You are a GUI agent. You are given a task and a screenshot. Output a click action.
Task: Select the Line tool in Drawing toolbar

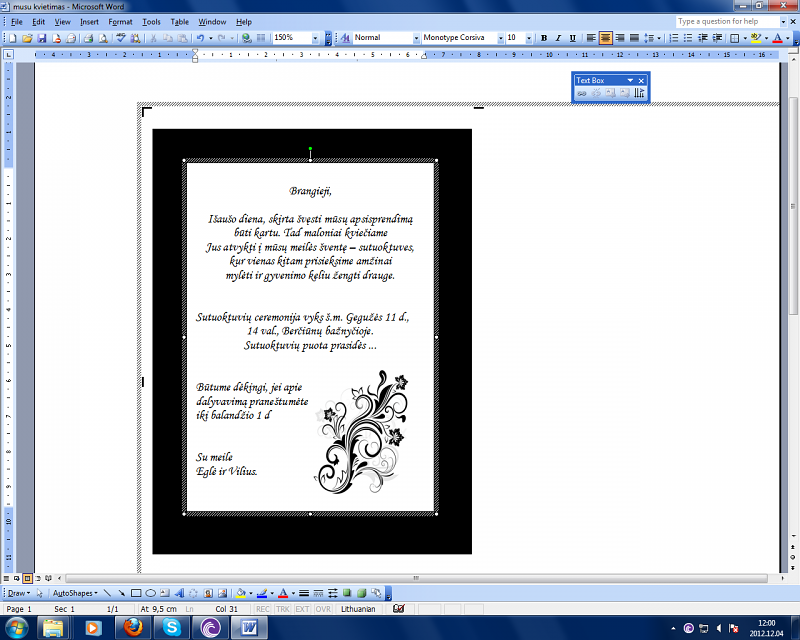coord(108,593)
